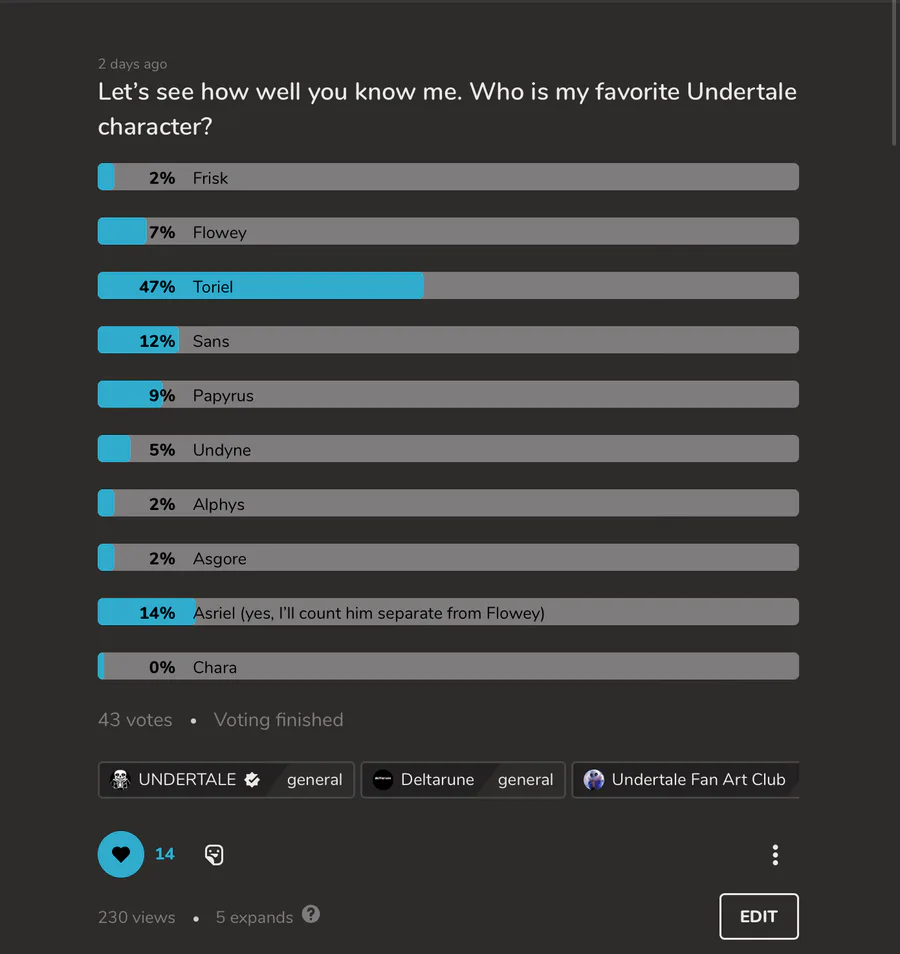Click the UNDERTALE verified badge icon

[x=252, y=779]
